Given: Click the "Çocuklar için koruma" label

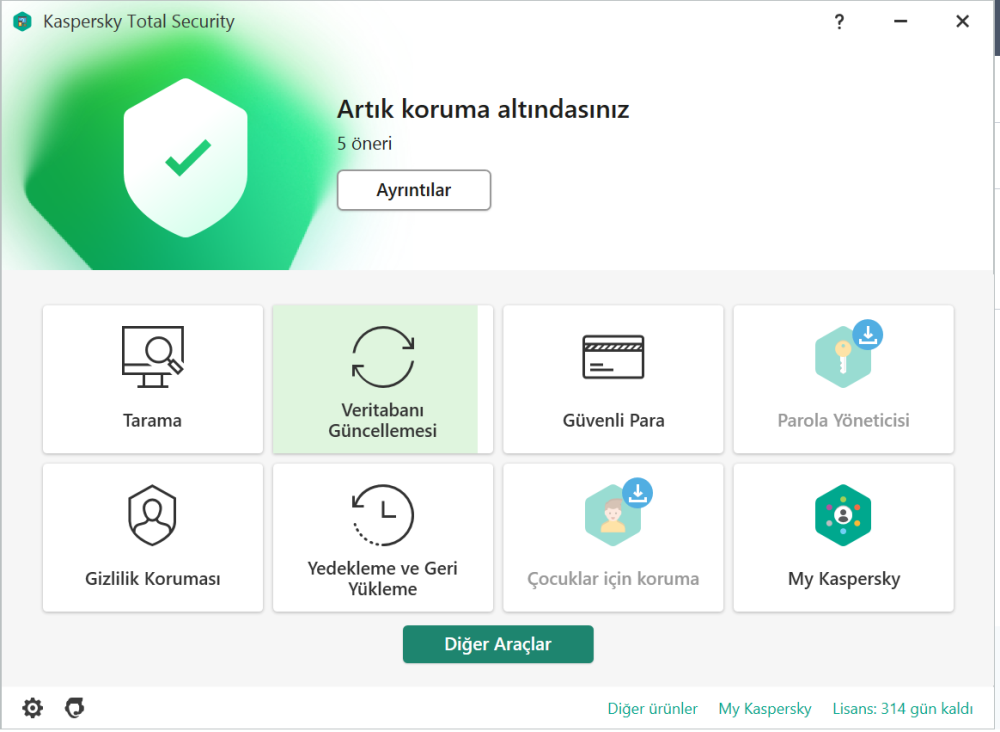Looking at the screenshot, I should (x=613, y=578).
